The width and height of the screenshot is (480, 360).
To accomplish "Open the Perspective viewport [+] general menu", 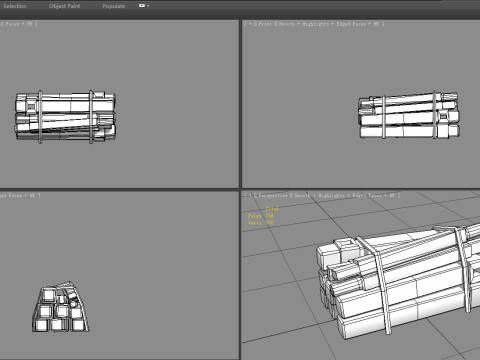I will pos(250,195).
